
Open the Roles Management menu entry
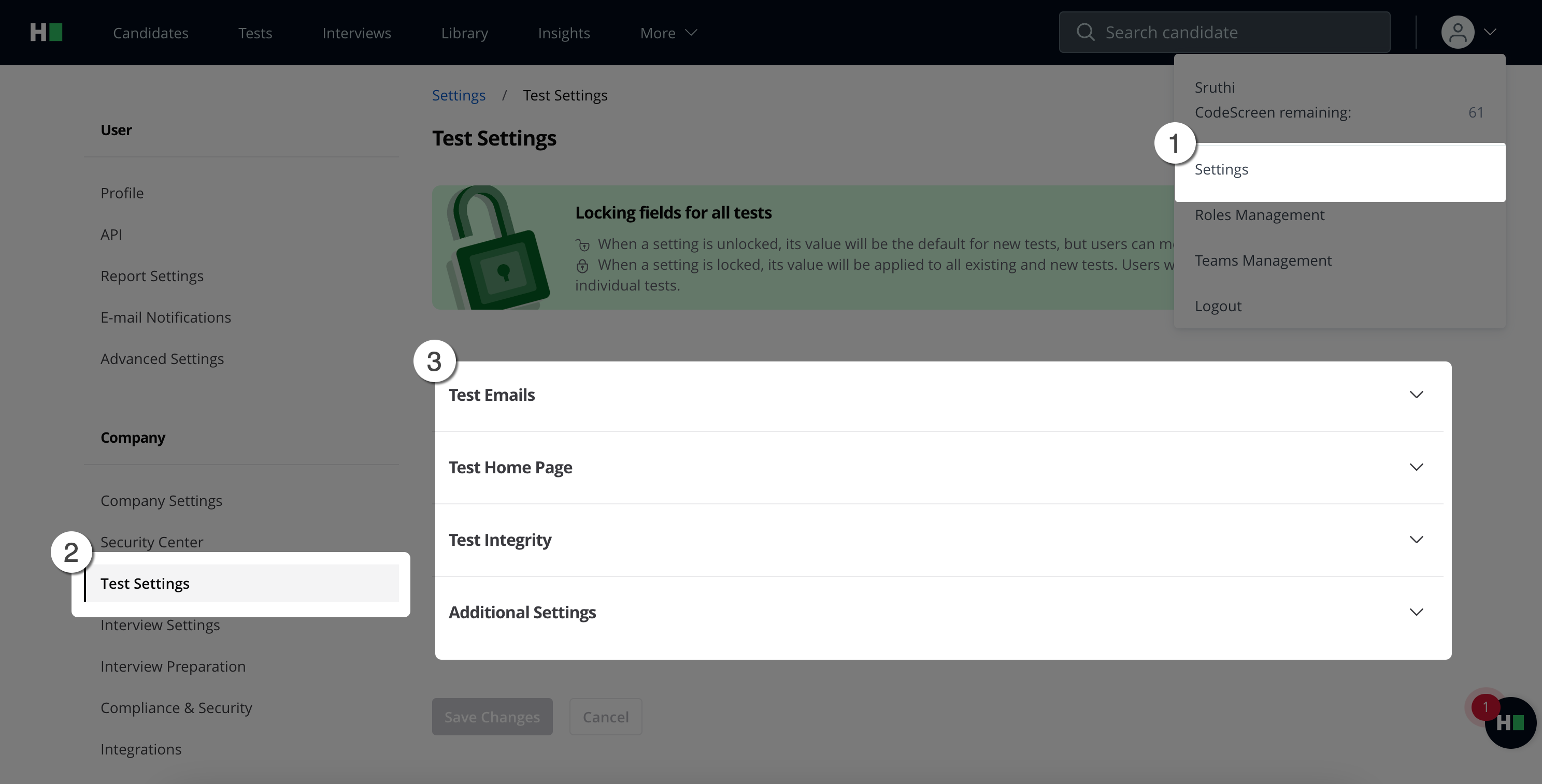(x=1259, y=215)
